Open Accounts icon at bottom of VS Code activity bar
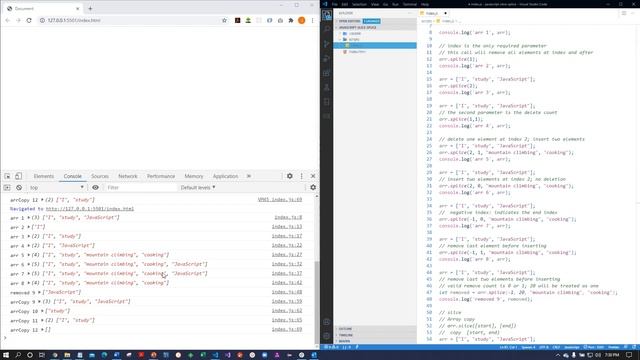640x360 pixels. (x=327, y=322)
